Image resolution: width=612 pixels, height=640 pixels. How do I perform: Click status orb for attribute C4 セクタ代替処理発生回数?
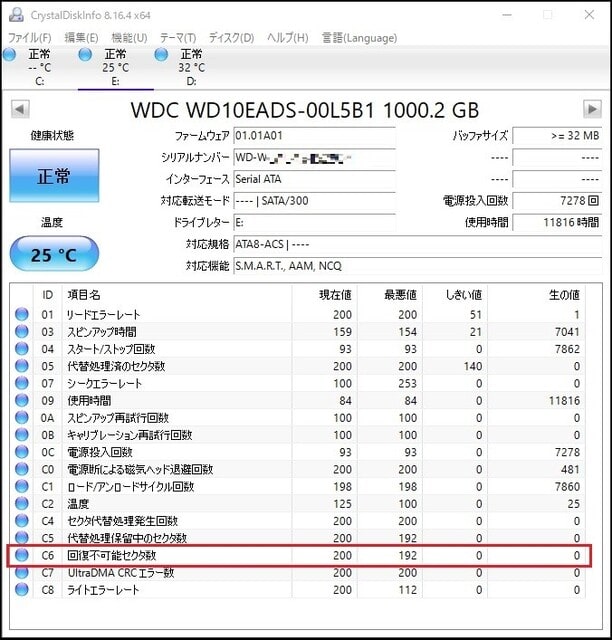click(x=22, y=521)
